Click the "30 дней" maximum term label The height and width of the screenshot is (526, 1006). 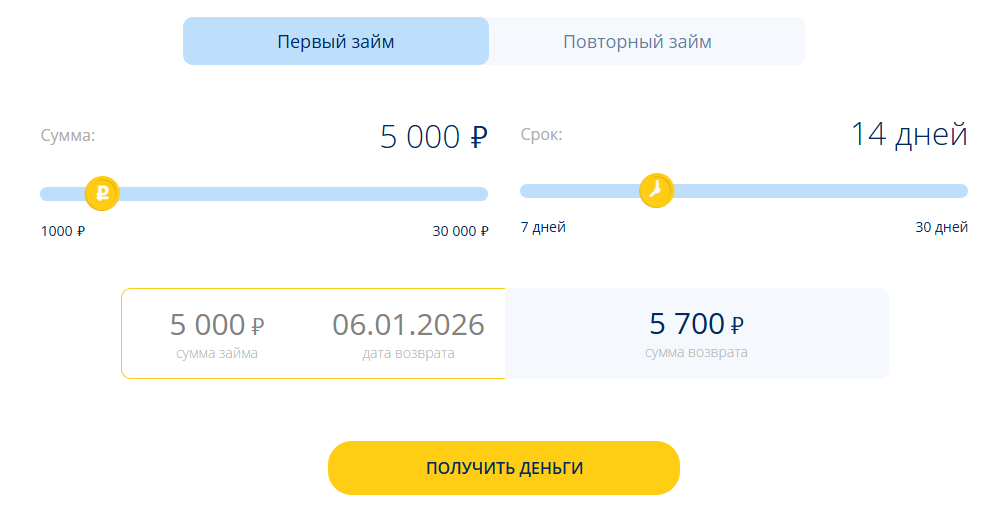(x=941, y=227)
